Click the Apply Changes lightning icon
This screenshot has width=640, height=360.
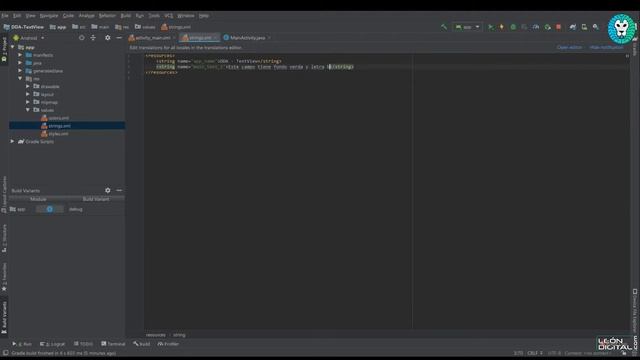pyautogui.click(x=502, y=27)
